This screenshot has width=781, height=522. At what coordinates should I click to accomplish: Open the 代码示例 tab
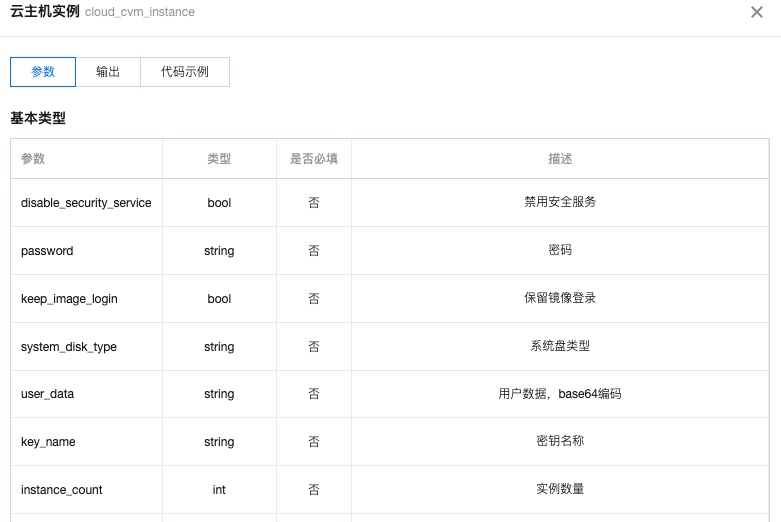(185, 72)
